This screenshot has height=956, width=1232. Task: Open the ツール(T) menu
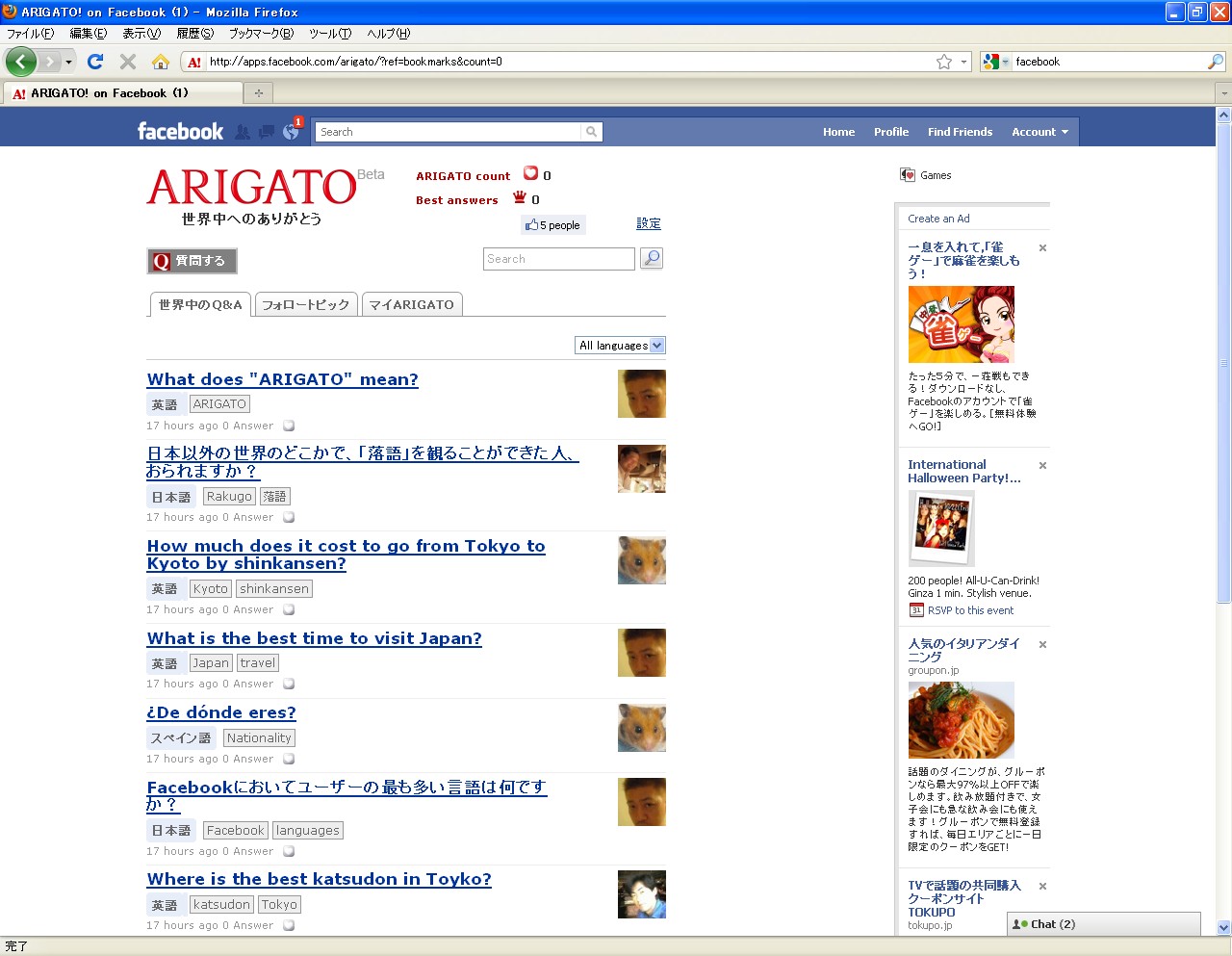(x=330, y=34)
